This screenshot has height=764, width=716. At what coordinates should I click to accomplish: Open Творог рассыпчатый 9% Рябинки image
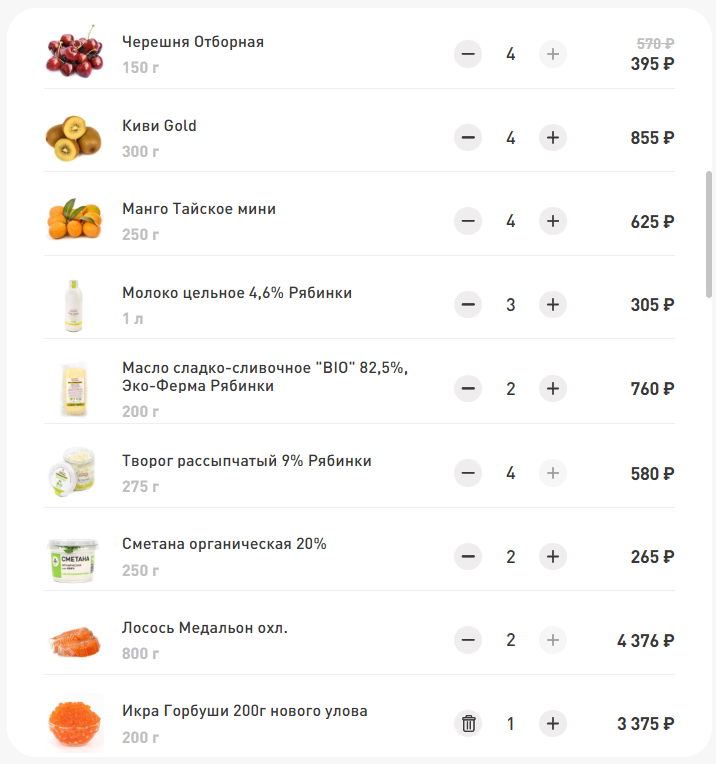click(x=74, y=472)
